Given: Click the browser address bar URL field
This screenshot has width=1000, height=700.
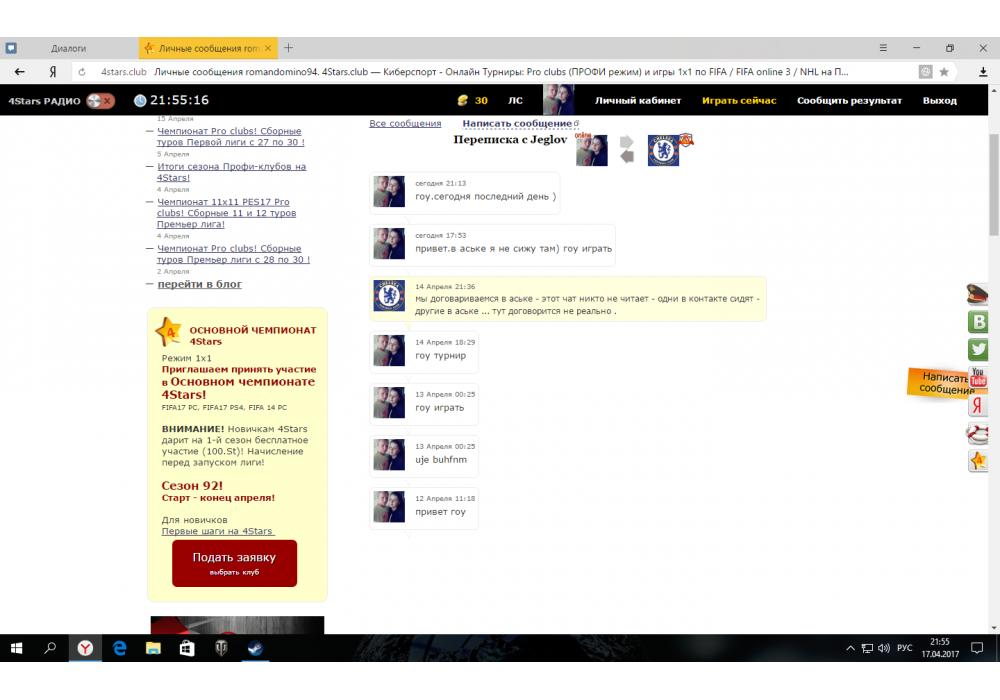Looking at the screenshot, I should (x=480, y=72).
